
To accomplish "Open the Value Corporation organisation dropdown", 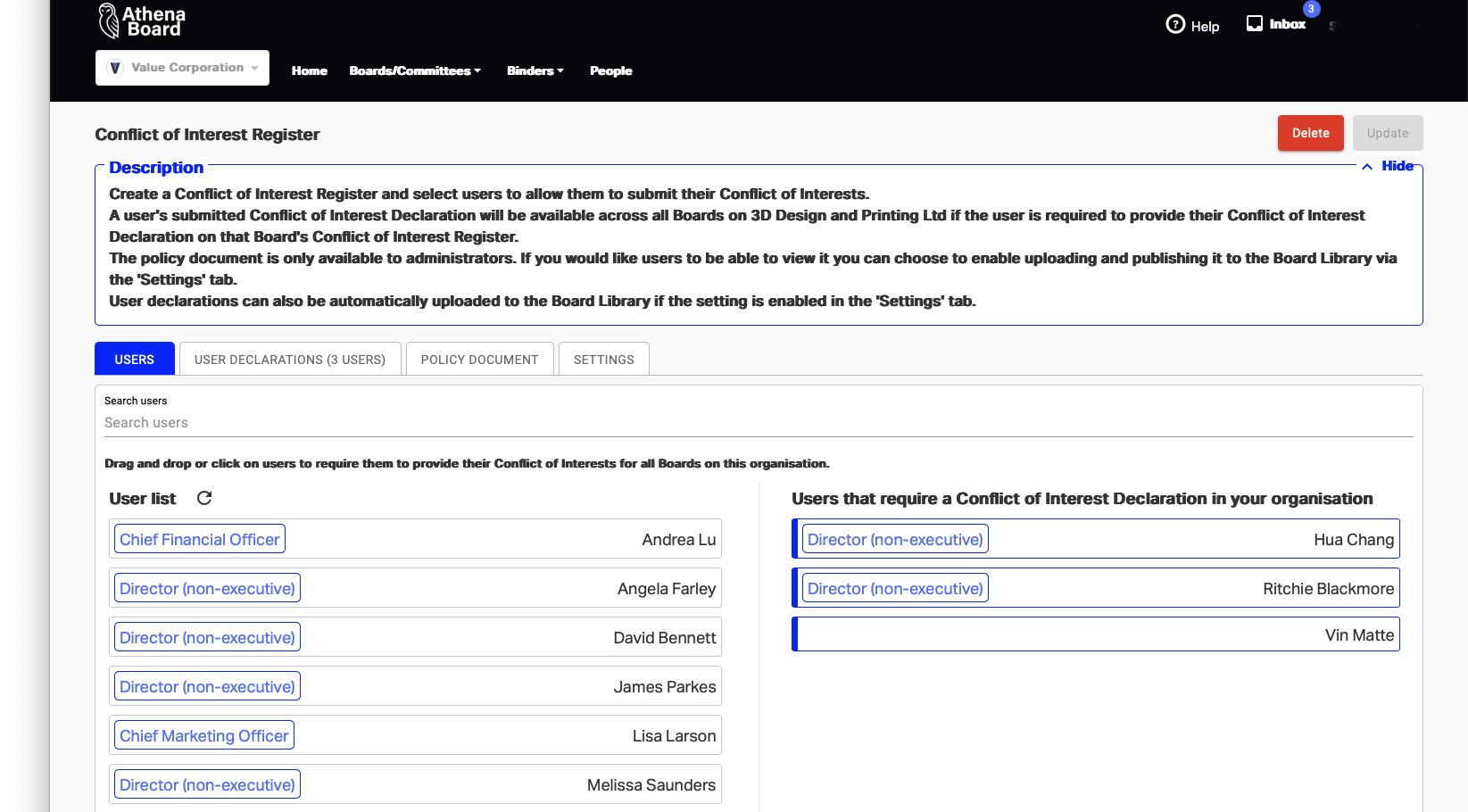I will [x=182, y=68].
